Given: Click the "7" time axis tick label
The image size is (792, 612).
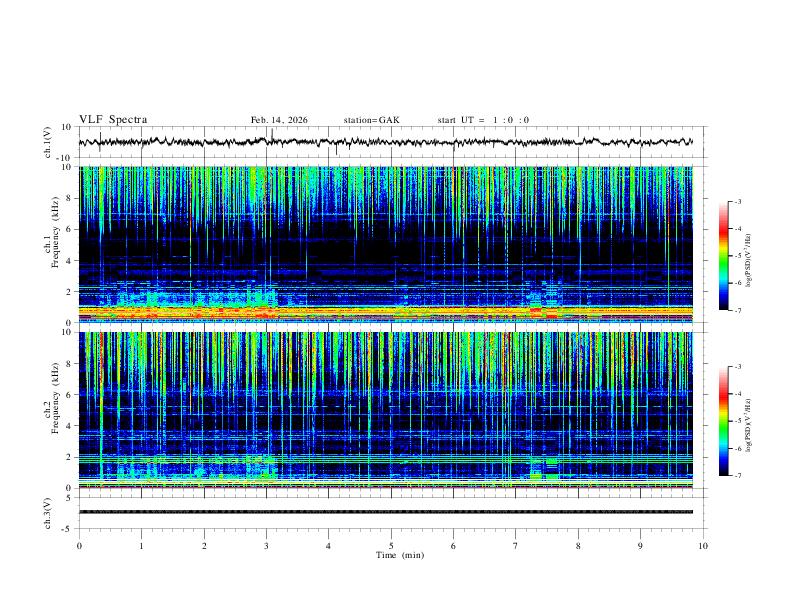Looking at the screenshot, I should pos(516,546).
